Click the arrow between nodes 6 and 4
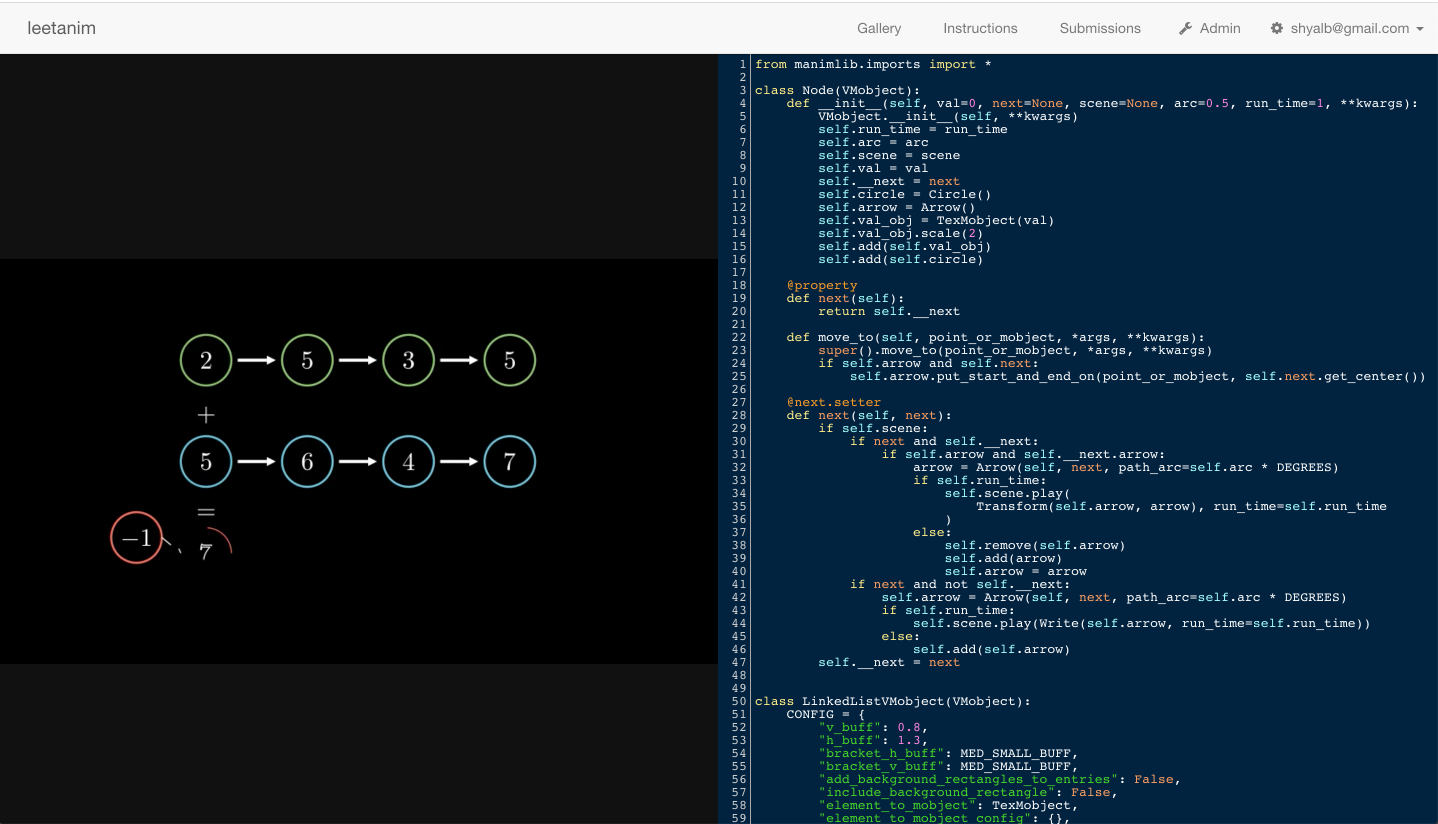1438x824 pixels. (358, 461)
